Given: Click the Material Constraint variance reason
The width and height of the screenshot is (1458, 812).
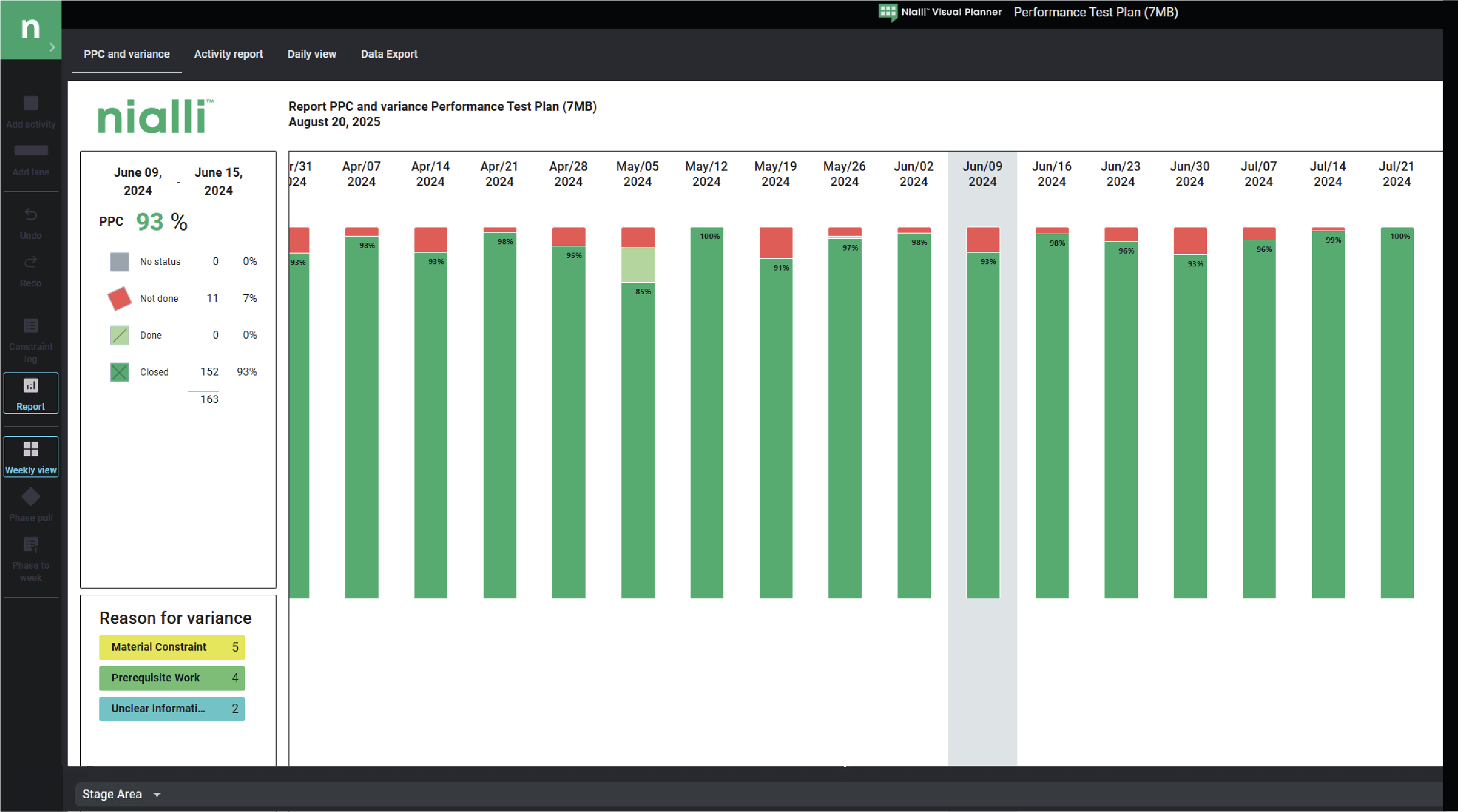Looking at the screenshot, I should pyautogui.click(x=172, y=647).
